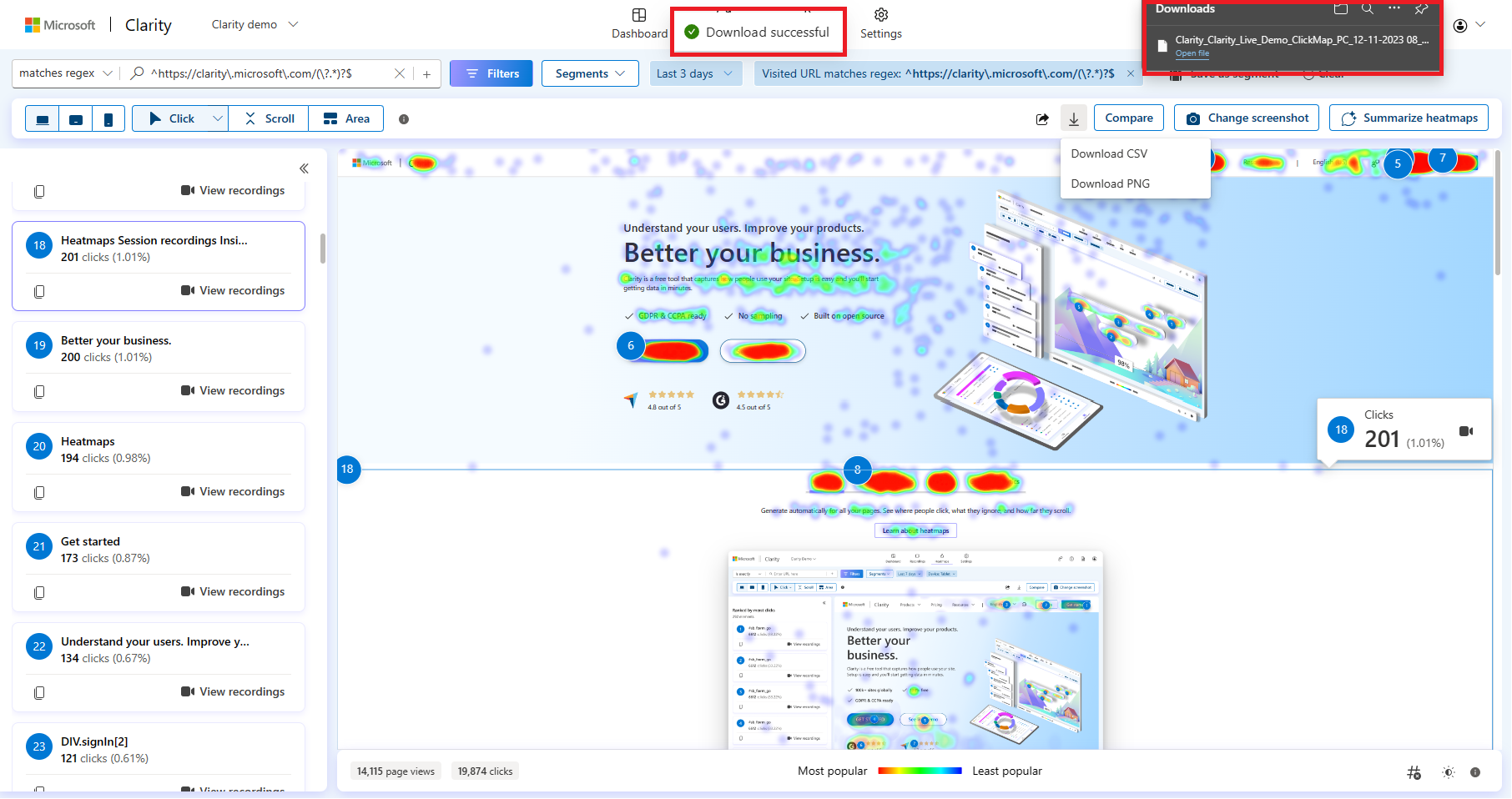Click Open file link in Downloads
The height and width of the screenshot is (799, 1512).
1192,53
